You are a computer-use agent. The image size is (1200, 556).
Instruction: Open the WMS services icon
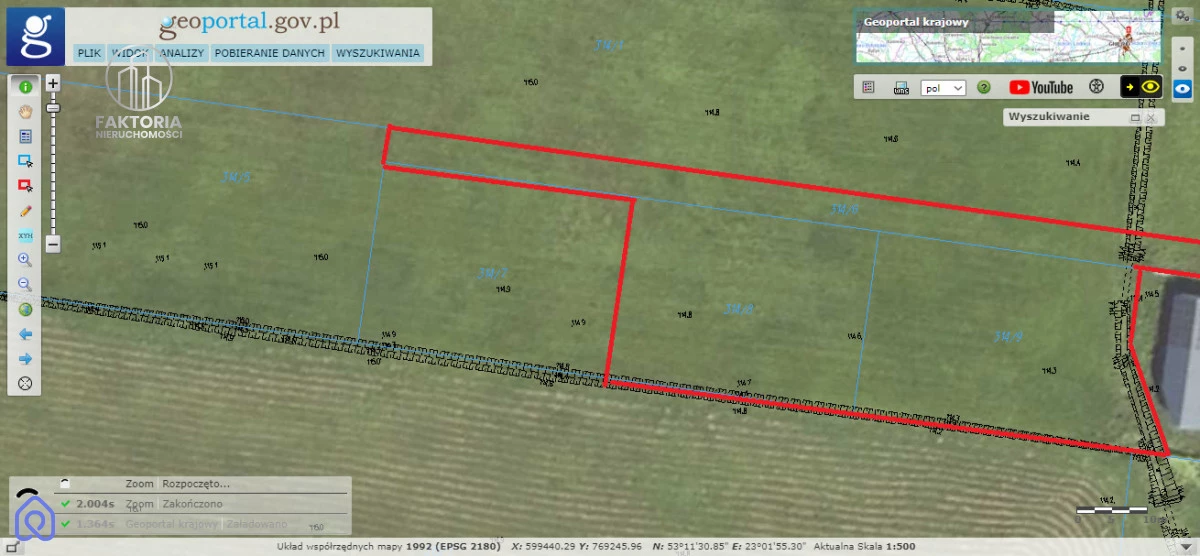point(901,88)
